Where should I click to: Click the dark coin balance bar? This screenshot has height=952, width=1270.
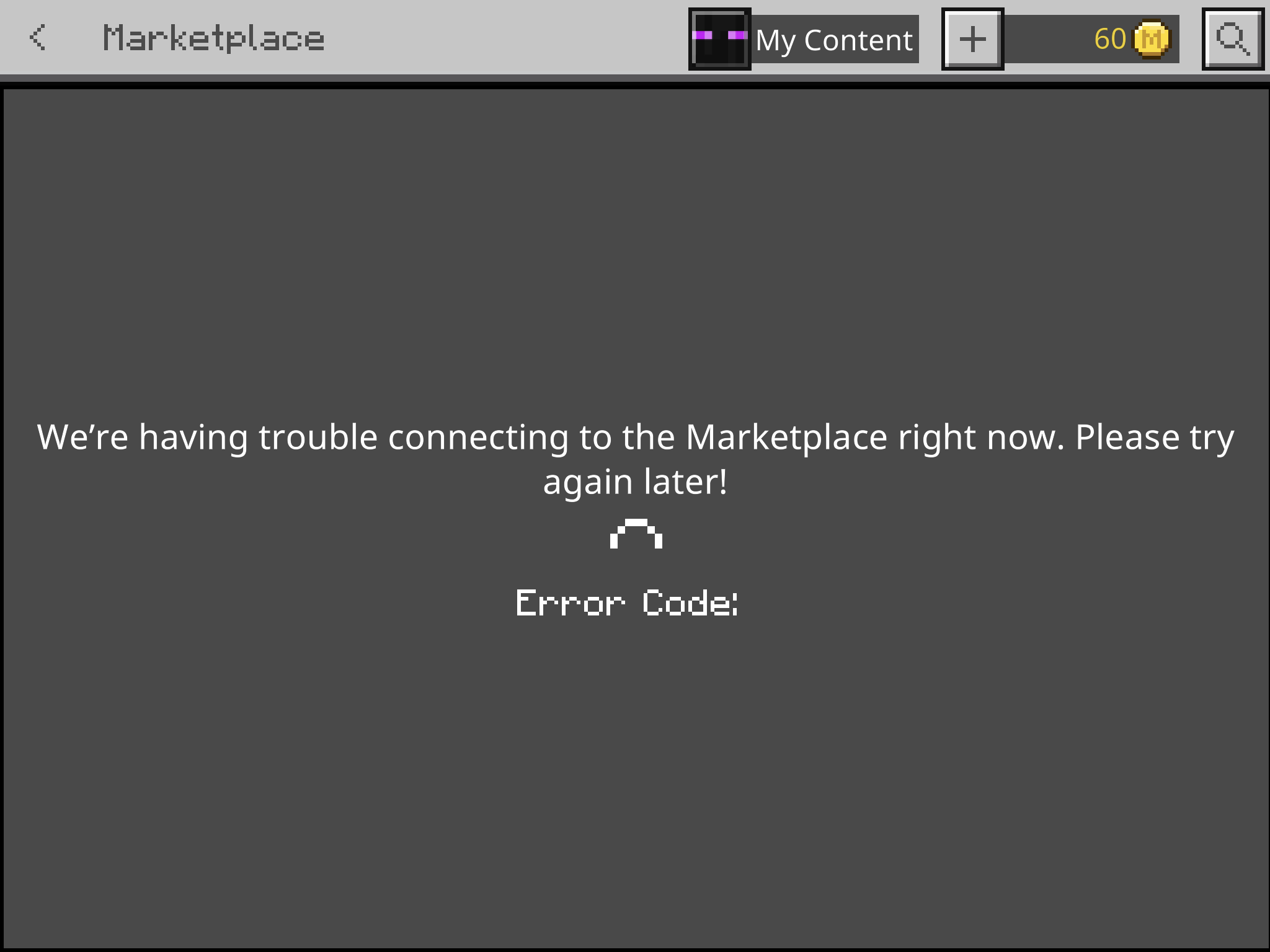coord(1091,39)
